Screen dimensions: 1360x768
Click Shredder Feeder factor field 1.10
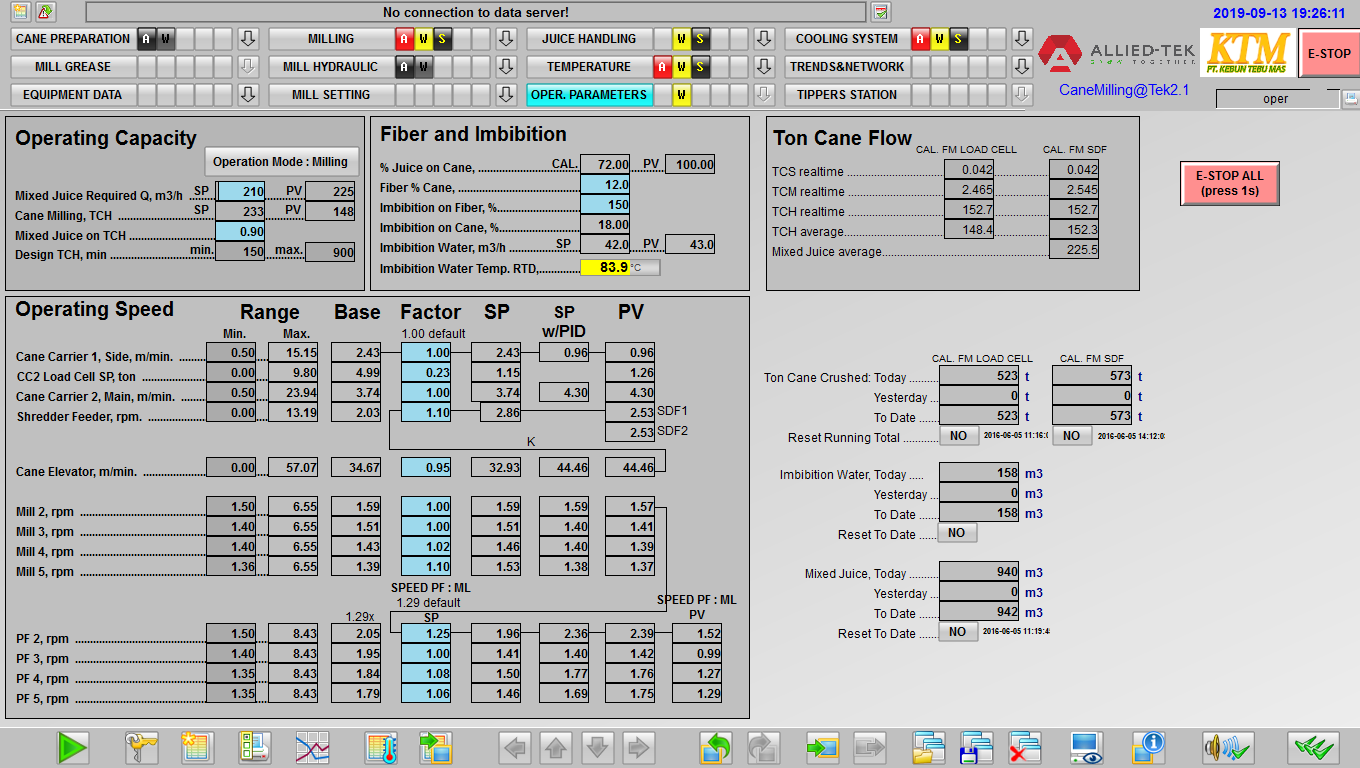point(426,412)
